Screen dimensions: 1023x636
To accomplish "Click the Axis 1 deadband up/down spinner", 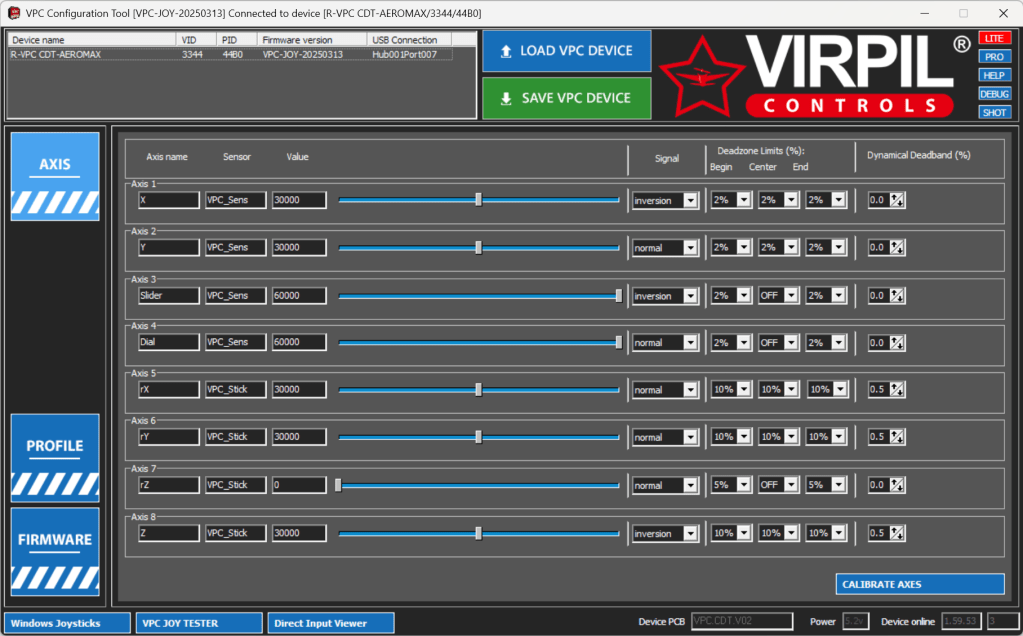I will (x=897, y=200).
